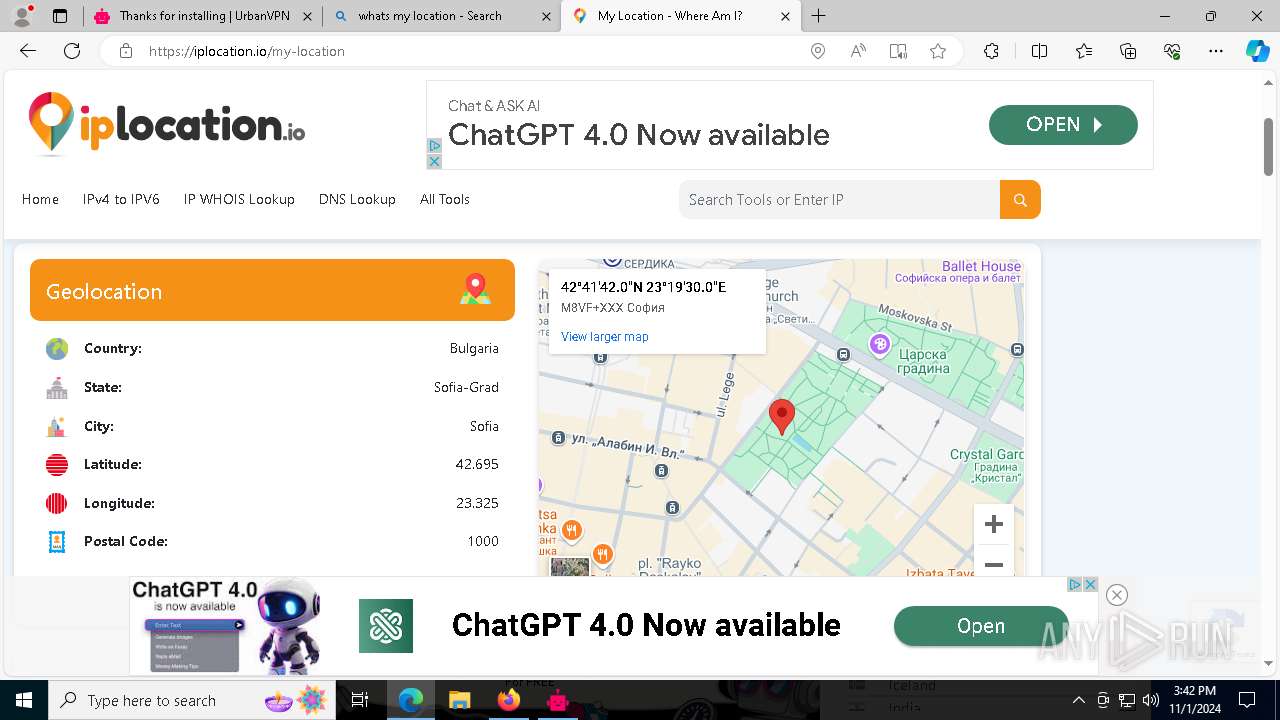1280x720 pixels.
Task: Open Edge Settings and more menu
Action: pyautogui.click(x=1216, y=51)
